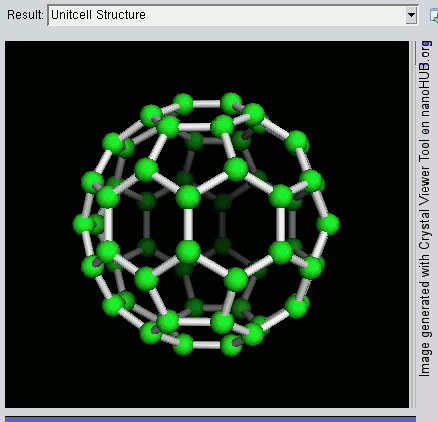Click the topmost horizontal bond of the cage
Screen dimensions: 438x422
pos(207,104)
